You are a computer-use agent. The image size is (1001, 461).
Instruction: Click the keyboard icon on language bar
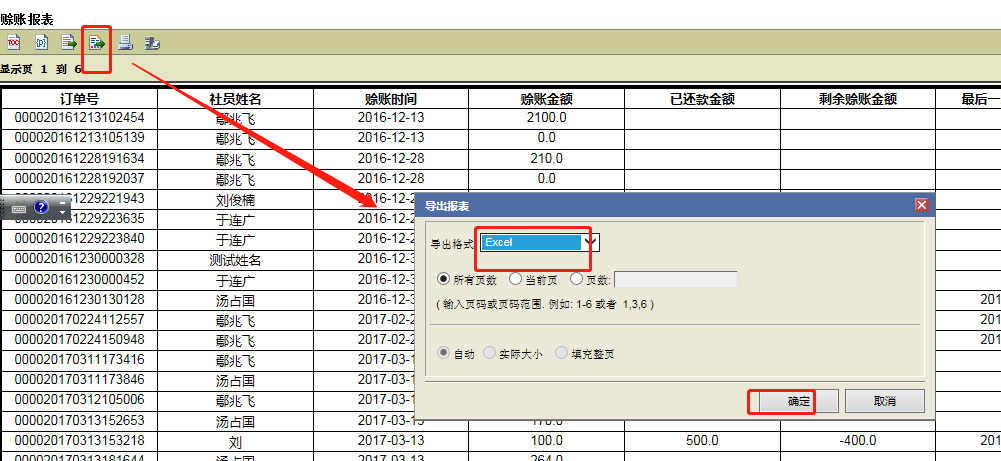click(19, 208)
